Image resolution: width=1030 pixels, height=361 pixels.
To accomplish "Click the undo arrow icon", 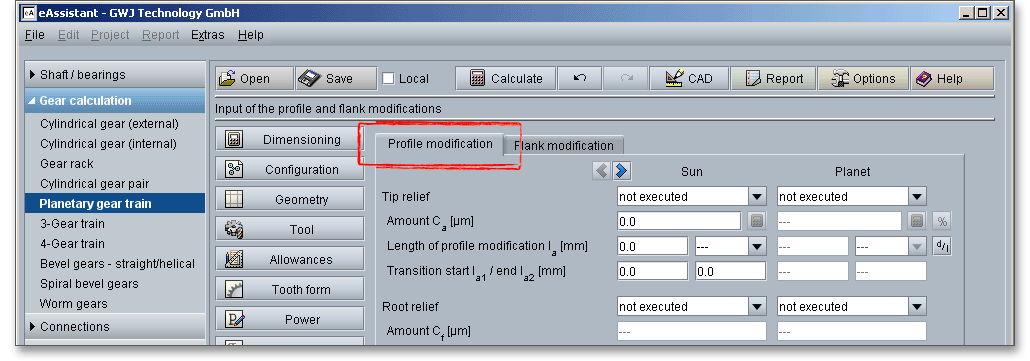I will (x=580, y=79).
